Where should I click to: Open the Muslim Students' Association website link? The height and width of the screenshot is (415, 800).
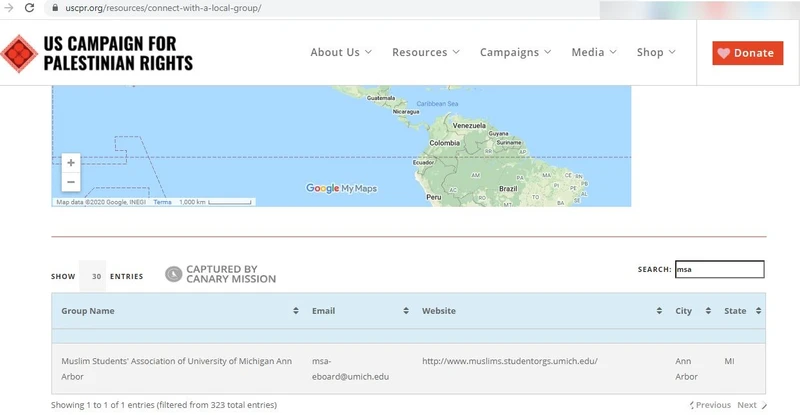509,361
